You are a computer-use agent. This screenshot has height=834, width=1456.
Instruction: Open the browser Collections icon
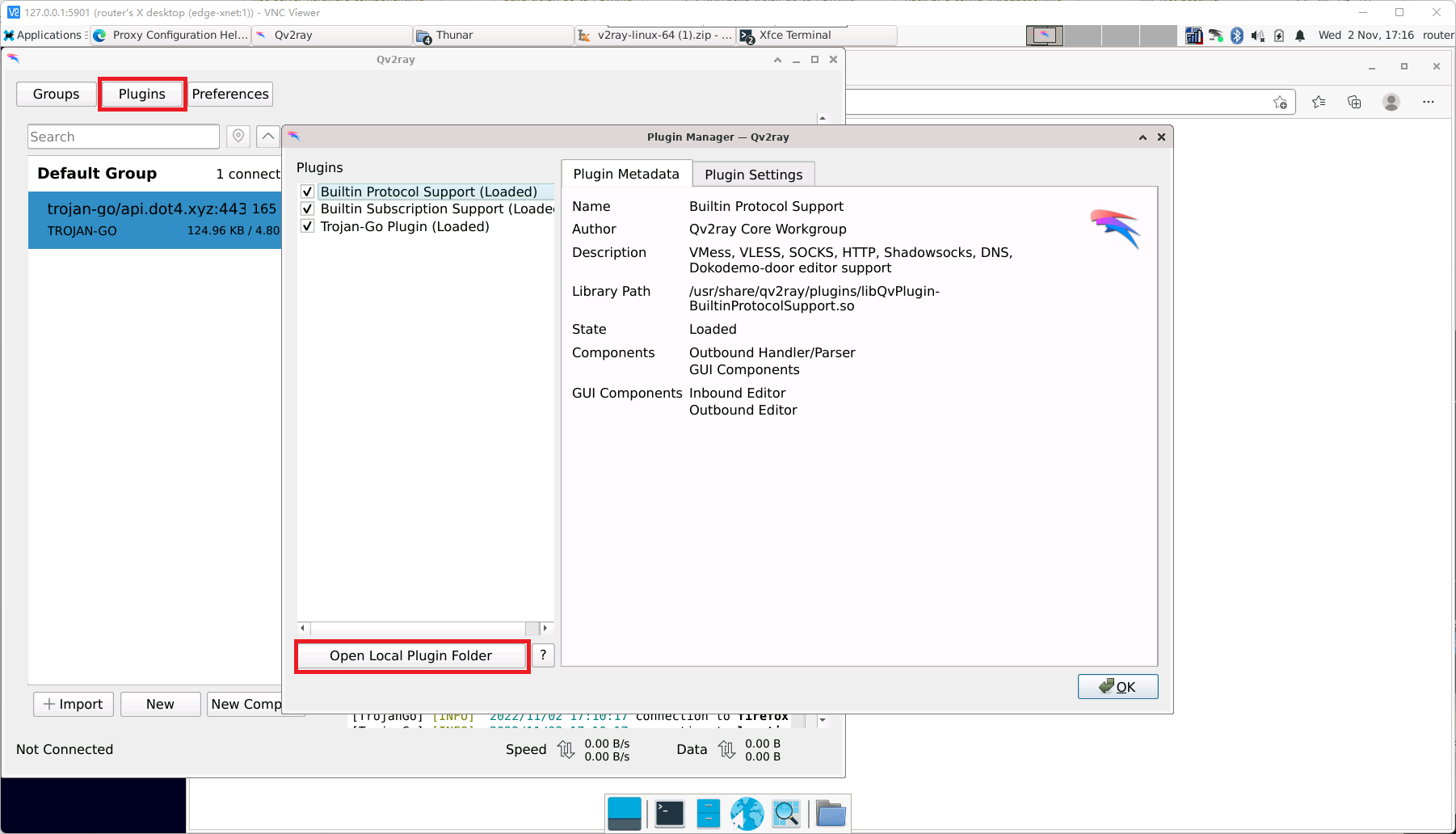pyautogui.click(x=1354, y=102)
